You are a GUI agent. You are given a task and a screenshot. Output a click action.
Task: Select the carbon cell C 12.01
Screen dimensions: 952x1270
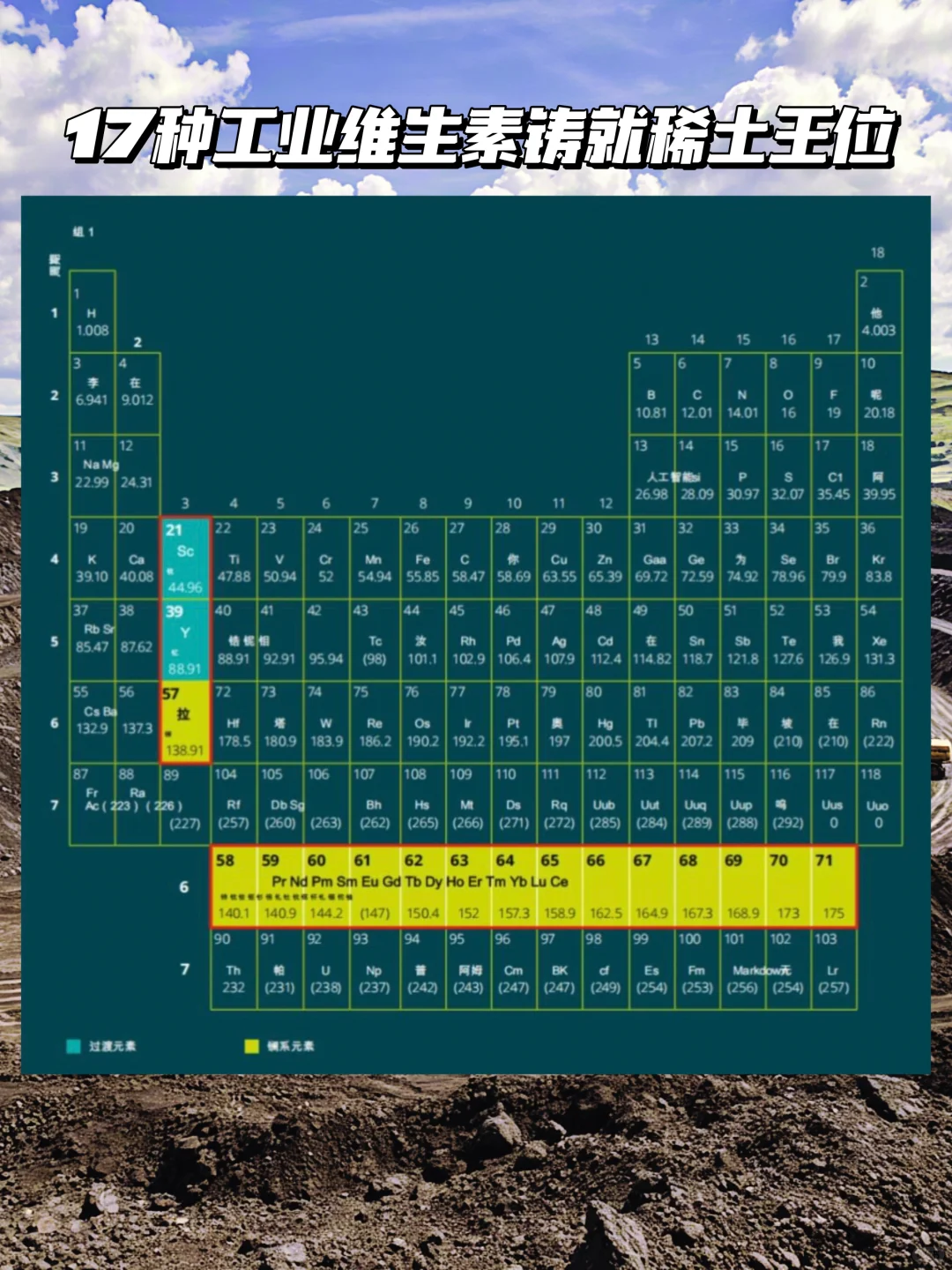[x=697, y=393]
